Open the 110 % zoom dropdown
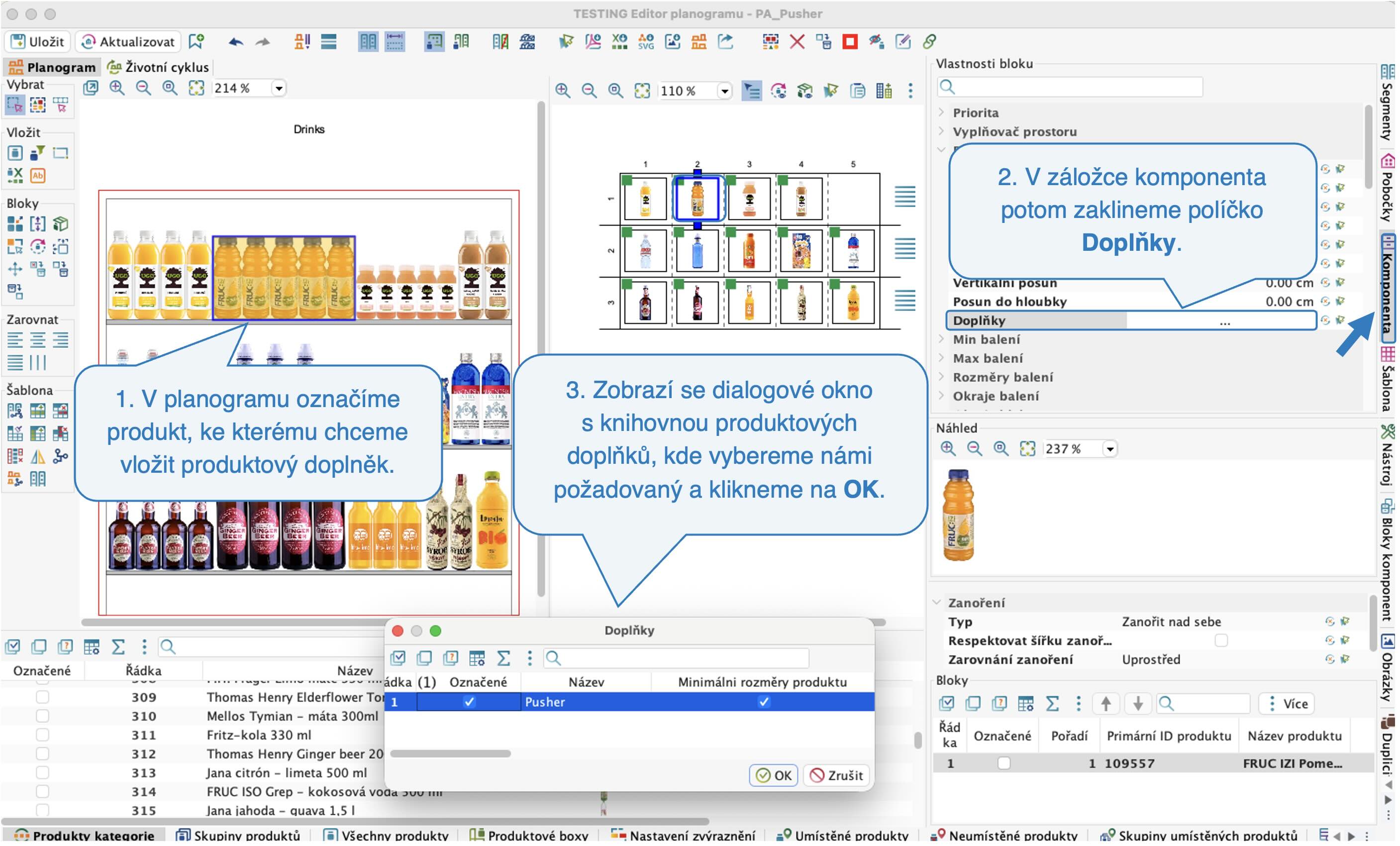This screenshot has width=1400, height=846. click(724, 91)
